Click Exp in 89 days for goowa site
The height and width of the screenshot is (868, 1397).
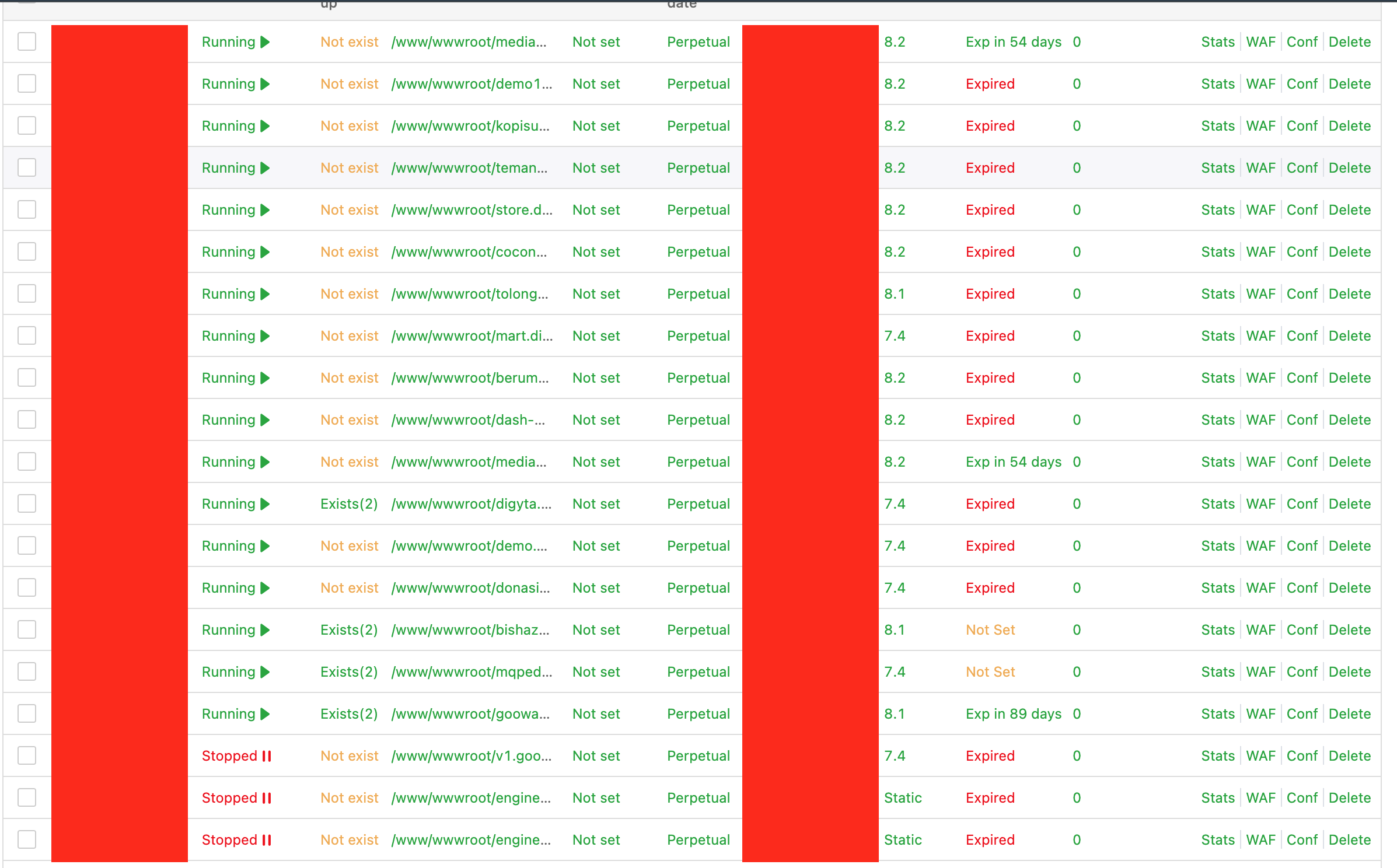click(1013, 713)
